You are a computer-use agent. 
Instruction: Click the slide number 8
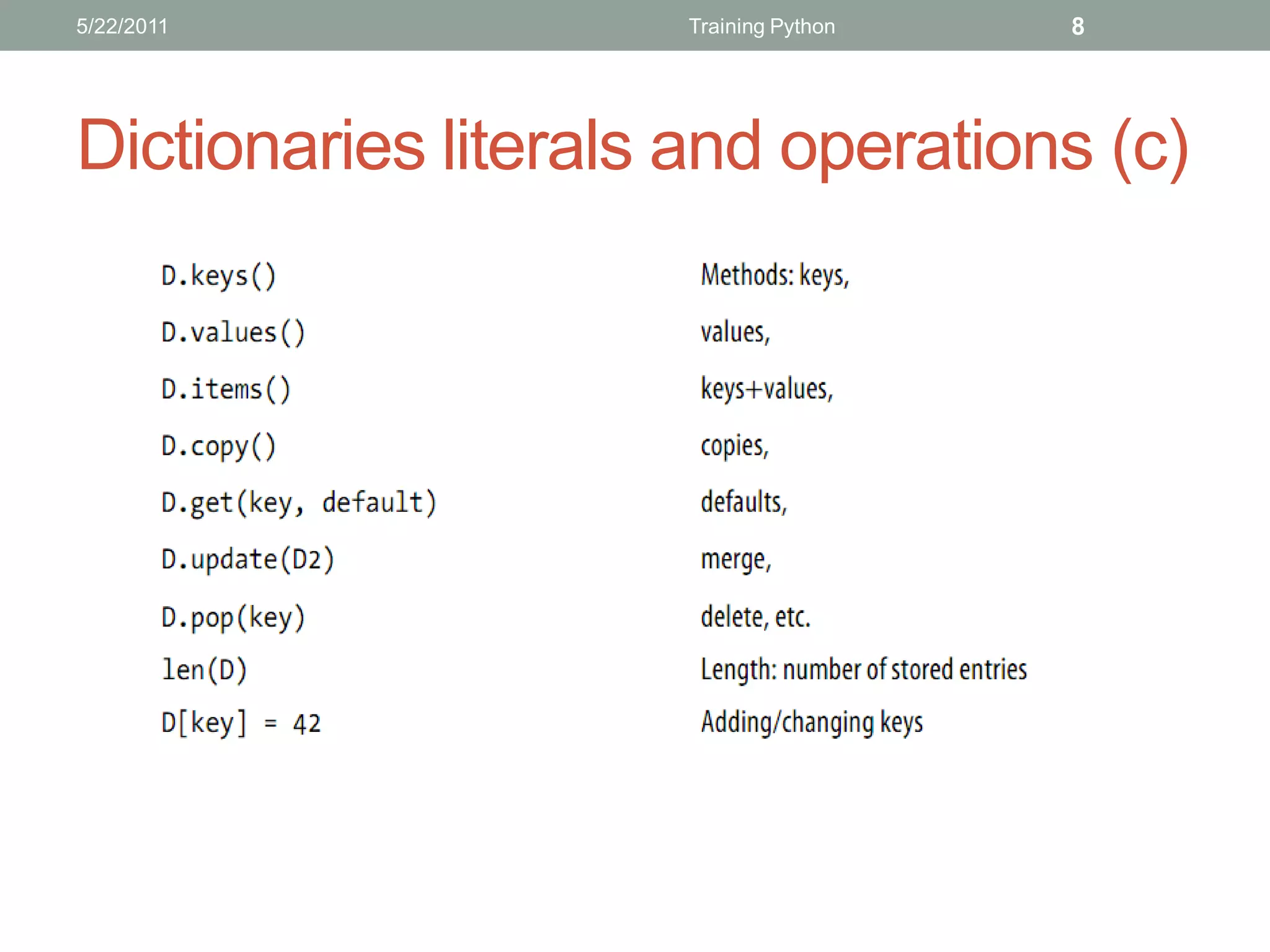pos(1078,27)
